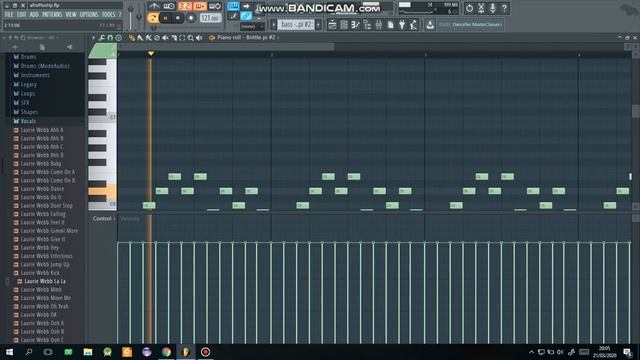Screen dimensions: 640x360
Task: Open the PATTERNS menu
Action: click(x=52, y=15)
